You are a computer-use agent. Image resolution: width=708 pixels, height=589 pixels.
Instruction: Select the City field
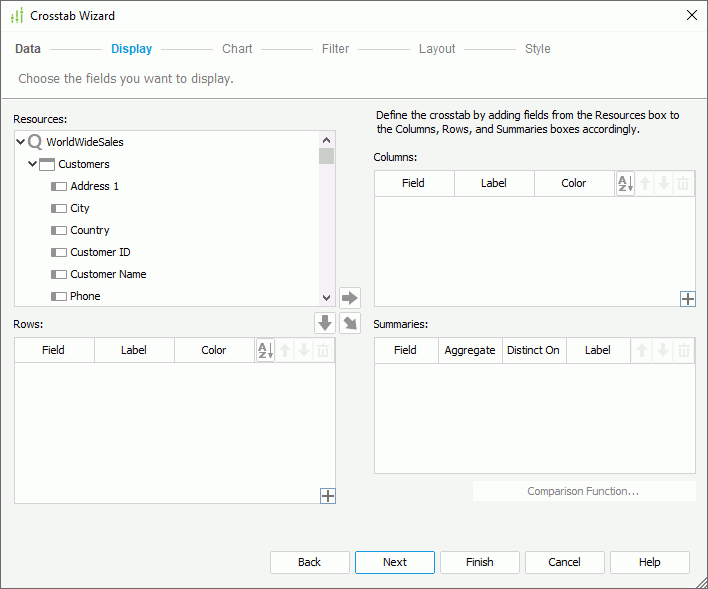point(79,208)
